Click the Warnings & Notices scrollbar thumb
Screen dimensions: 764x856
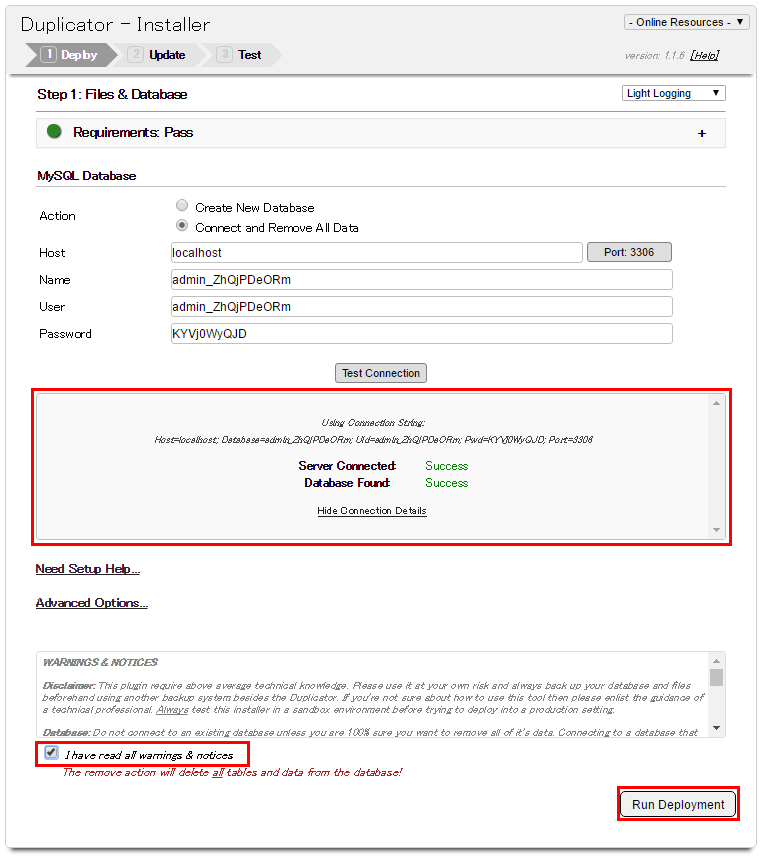716,677
